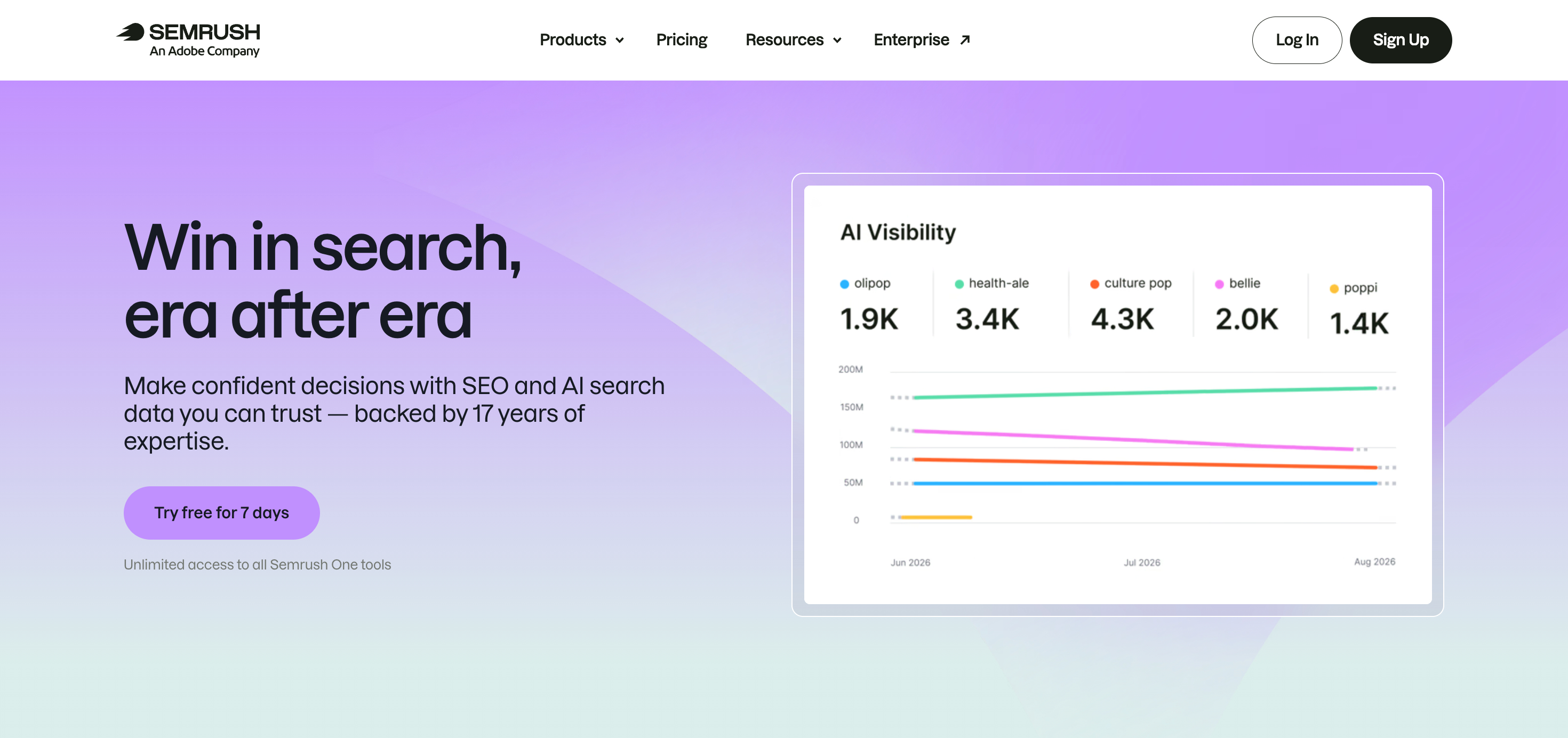Click the AI Visibility chart title
1568x738 pixels.
(x=898, y=232)
